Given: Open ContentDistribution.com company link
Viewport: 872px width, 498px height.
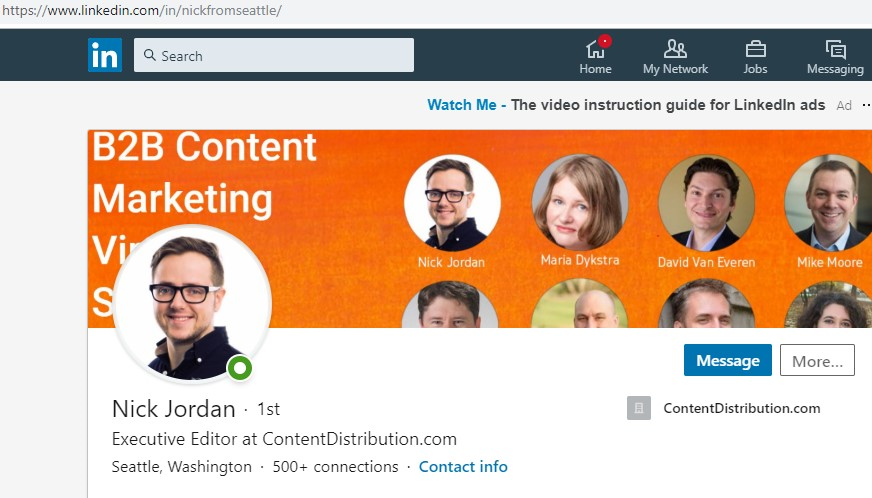Looking at the screenshot, I should [741, 408].
